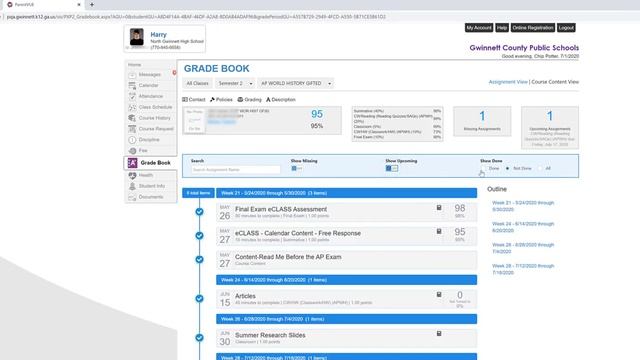Jump to Week 28 in Outline
This screenshot has height=360, width=640.
coord(523,269)
